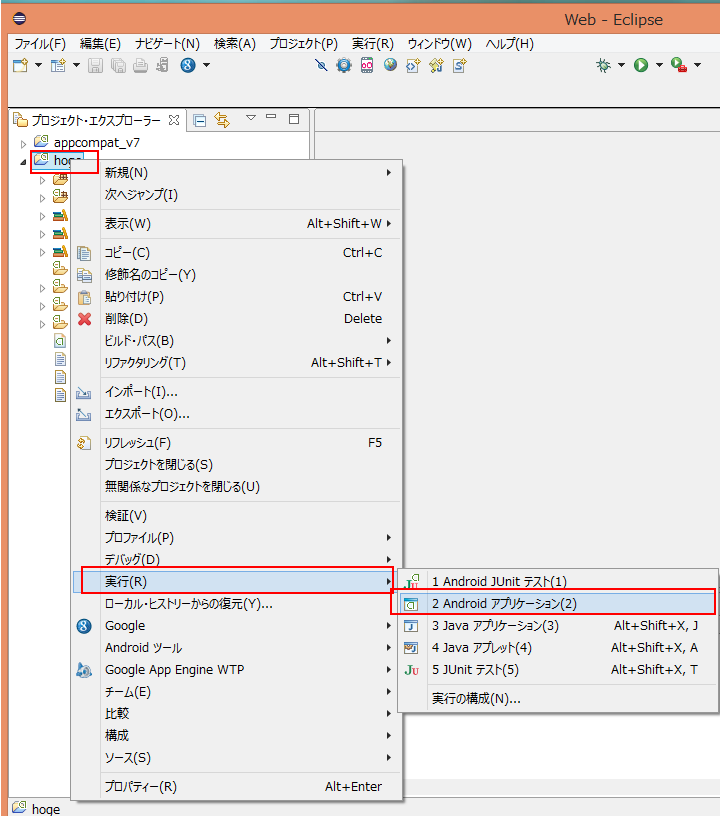Toggle Skip All Breakpoints toolbar icon
The height and width of the screenshot is (816, 720).
point(321,65)
